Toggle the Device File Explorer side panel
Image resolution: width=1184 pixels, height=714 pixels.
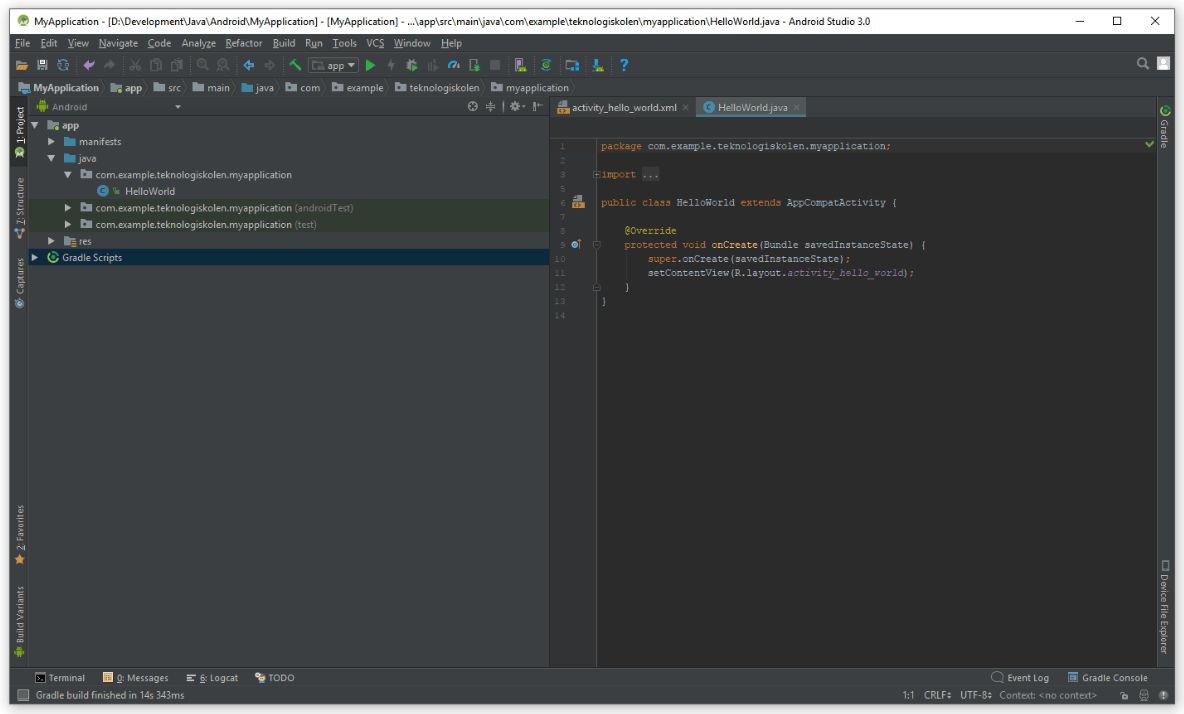point(1165,607)
